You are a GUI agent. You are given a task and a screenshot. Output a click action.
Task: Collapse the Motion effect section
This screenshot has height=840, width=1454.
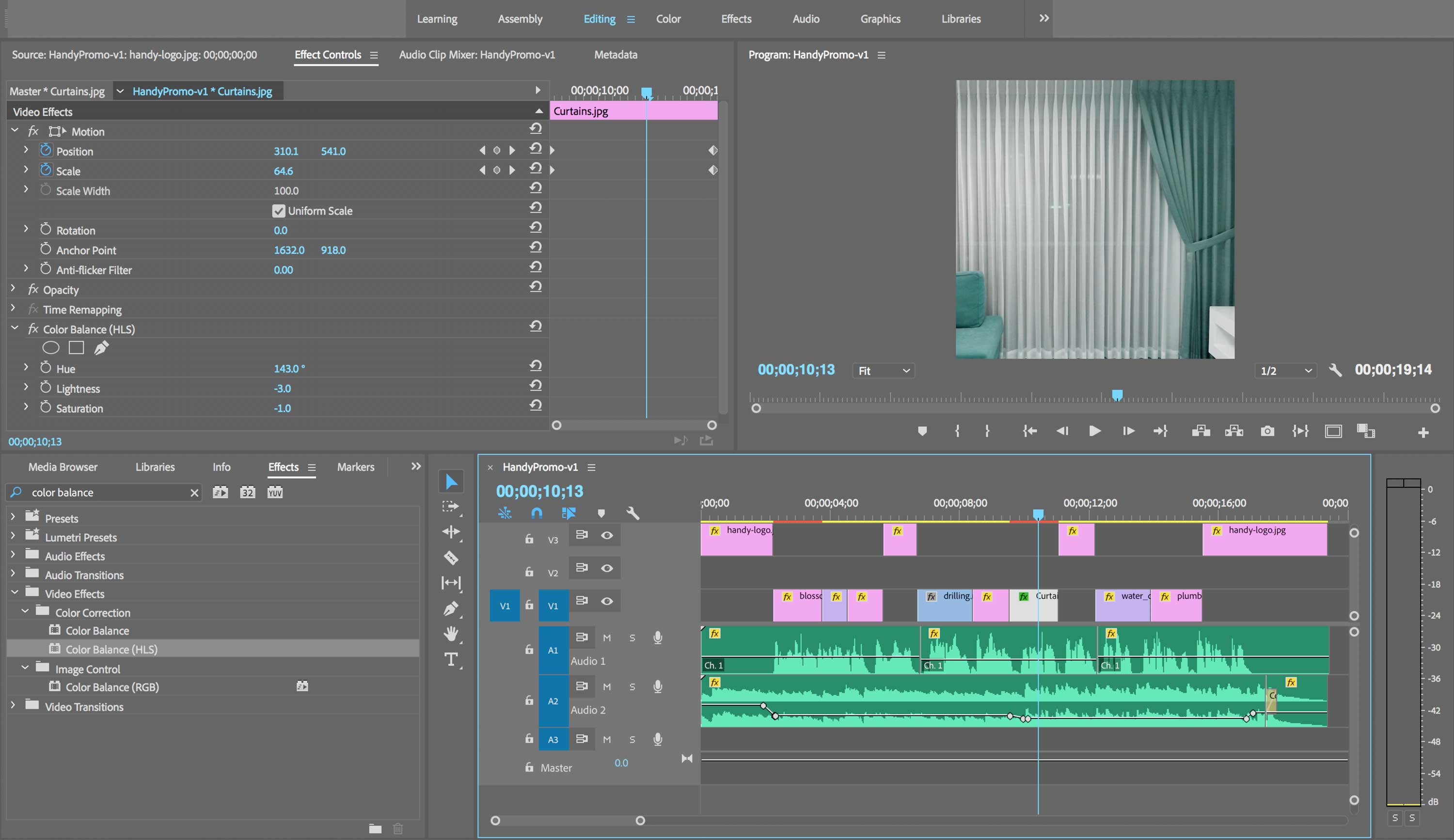[15, 131]
